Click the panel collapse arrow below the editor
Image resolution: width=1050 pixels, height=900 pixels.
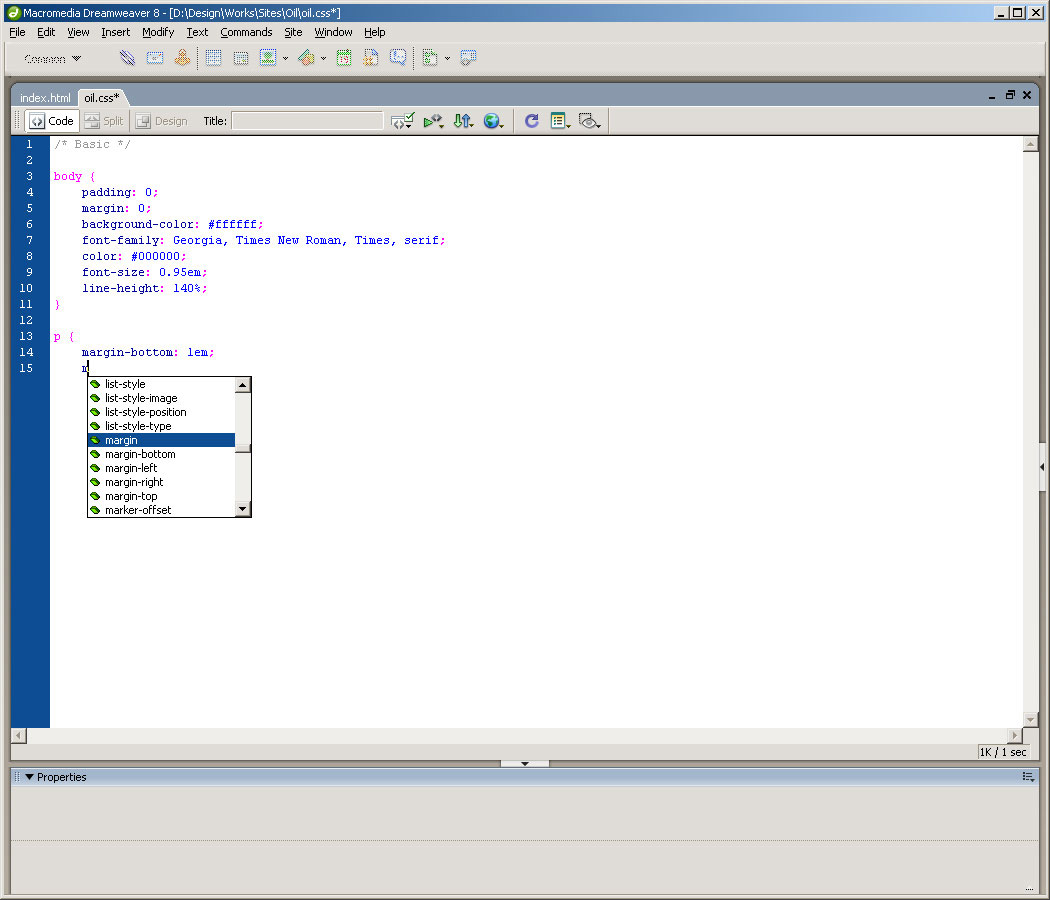[525, 763]
